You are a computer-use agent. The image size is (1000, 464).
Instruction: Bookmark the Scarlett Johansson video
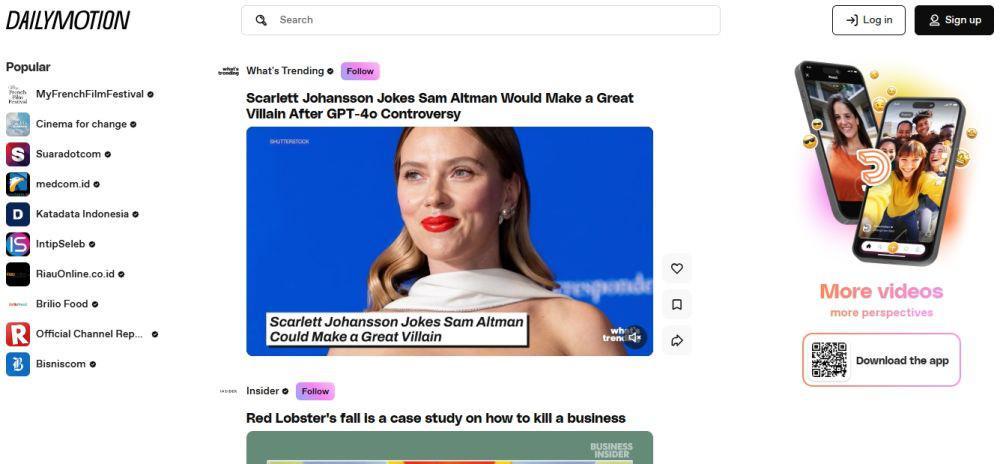[x=677, y=305]
